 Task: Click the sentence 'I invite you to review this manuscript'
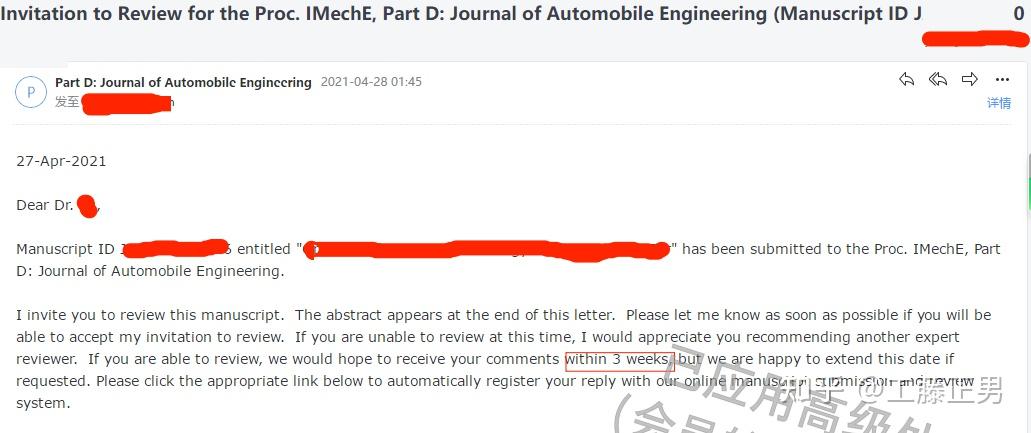click(153, 315)
